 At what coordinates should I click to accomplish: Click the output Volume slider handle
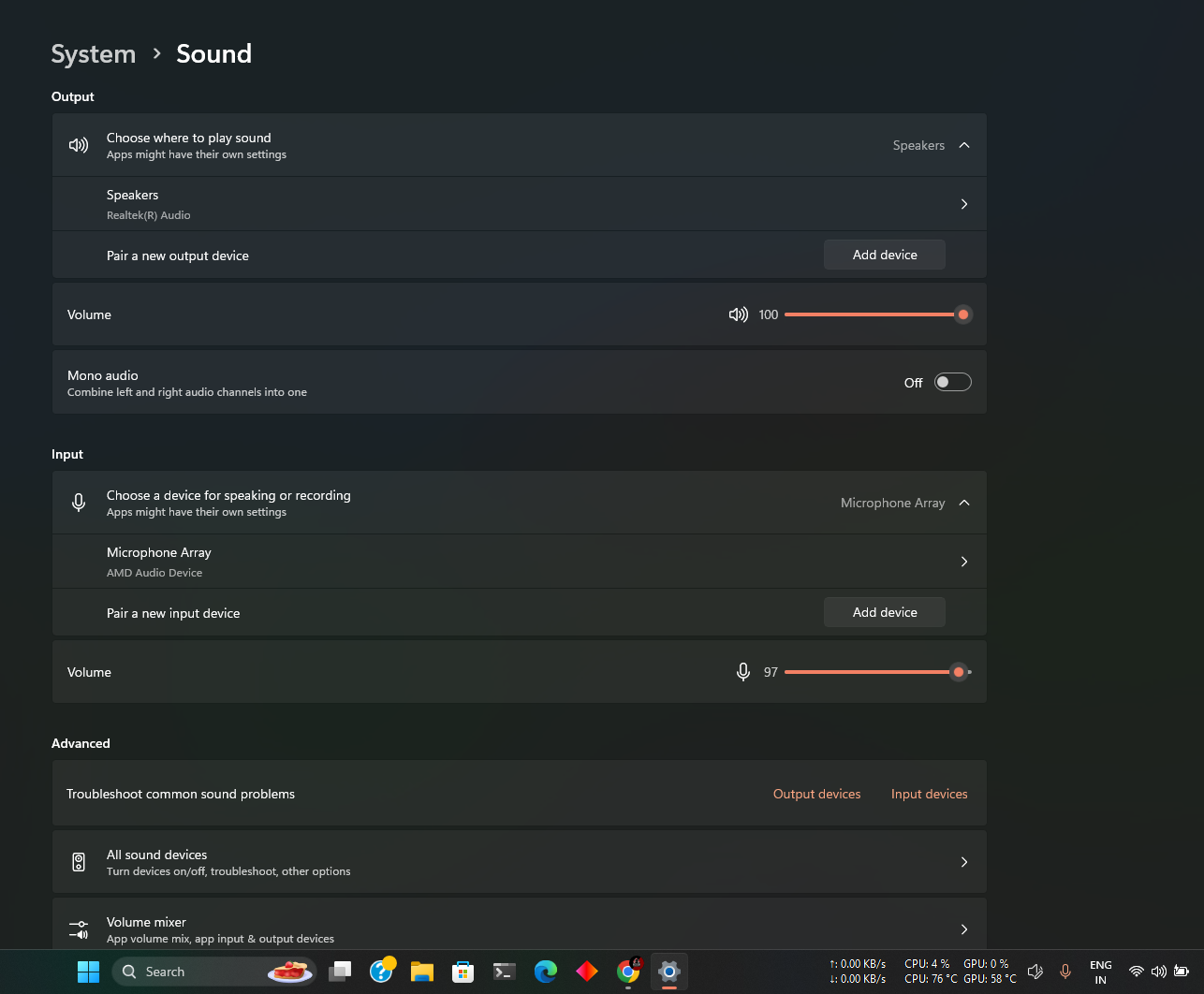962,314
